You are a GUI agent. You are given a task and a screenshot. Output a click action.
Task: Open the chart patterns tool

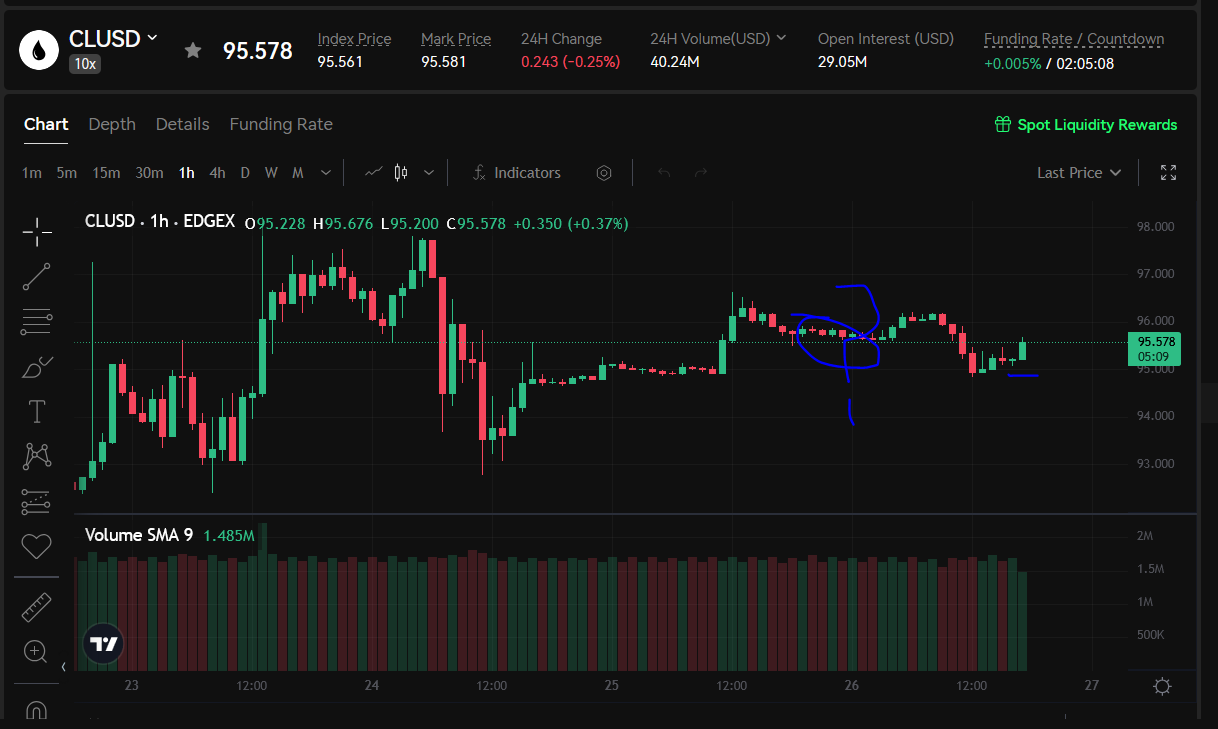pos(37,456)
